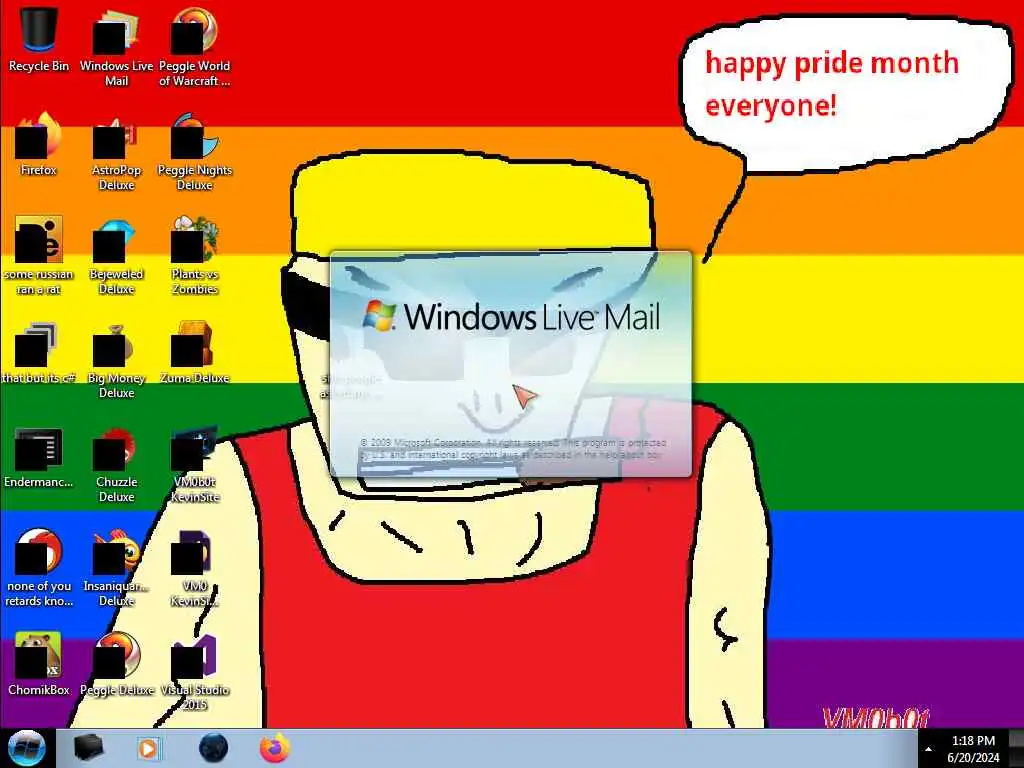Click the dark globe taskbar icon

[213, 748]
